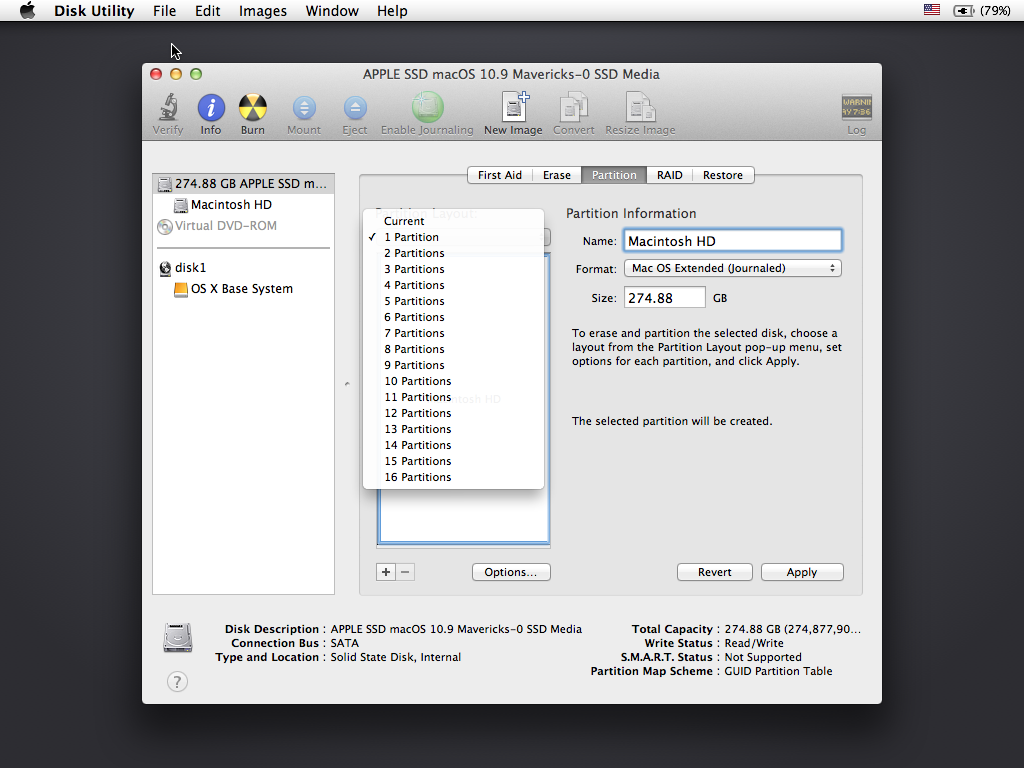Screen dimensions: 1024x768
Task: Click the Revert button
Action: click(714, 572)
